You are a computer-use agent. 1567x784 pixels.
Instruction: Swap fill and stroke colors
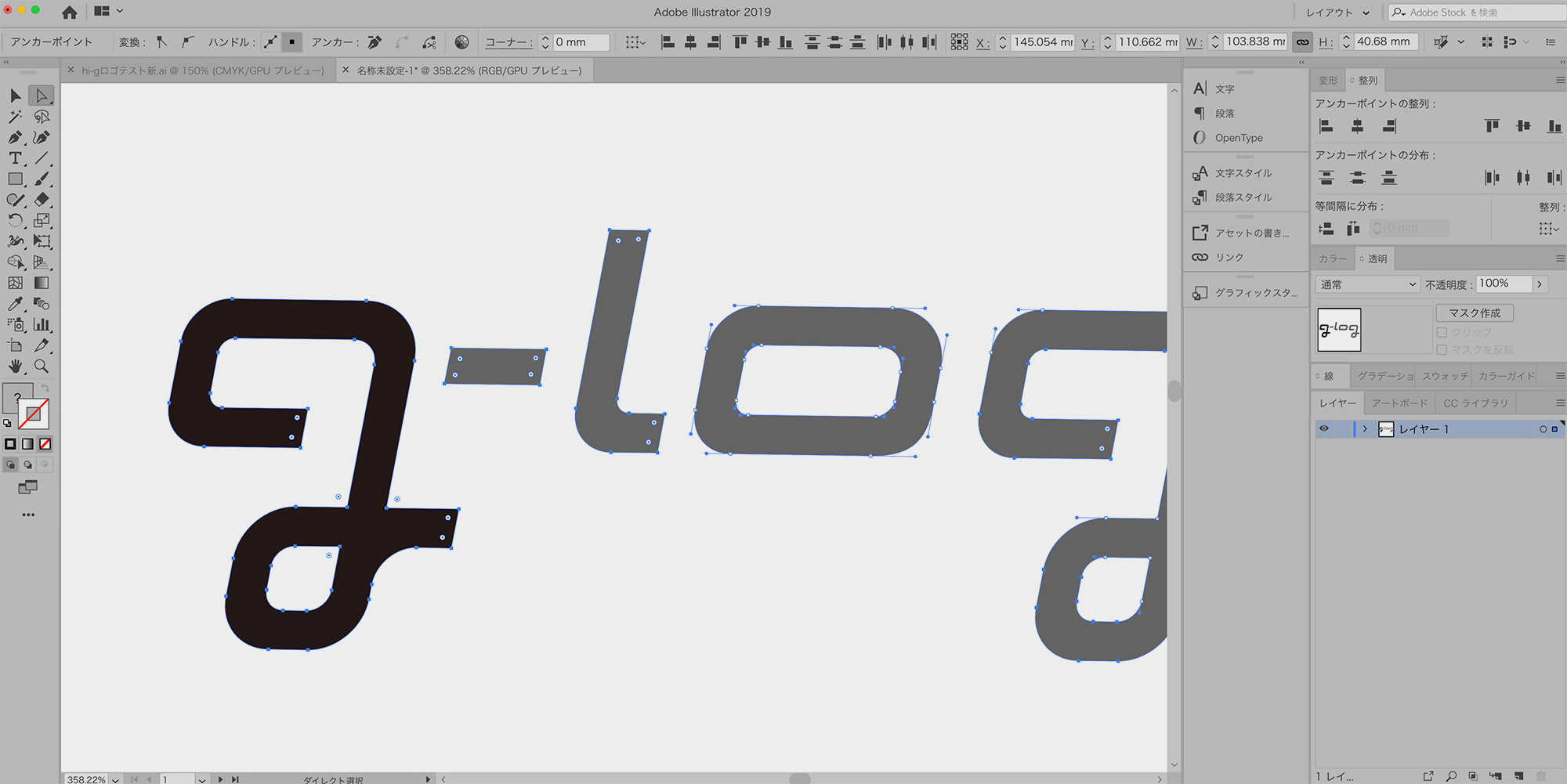point(45,388)
